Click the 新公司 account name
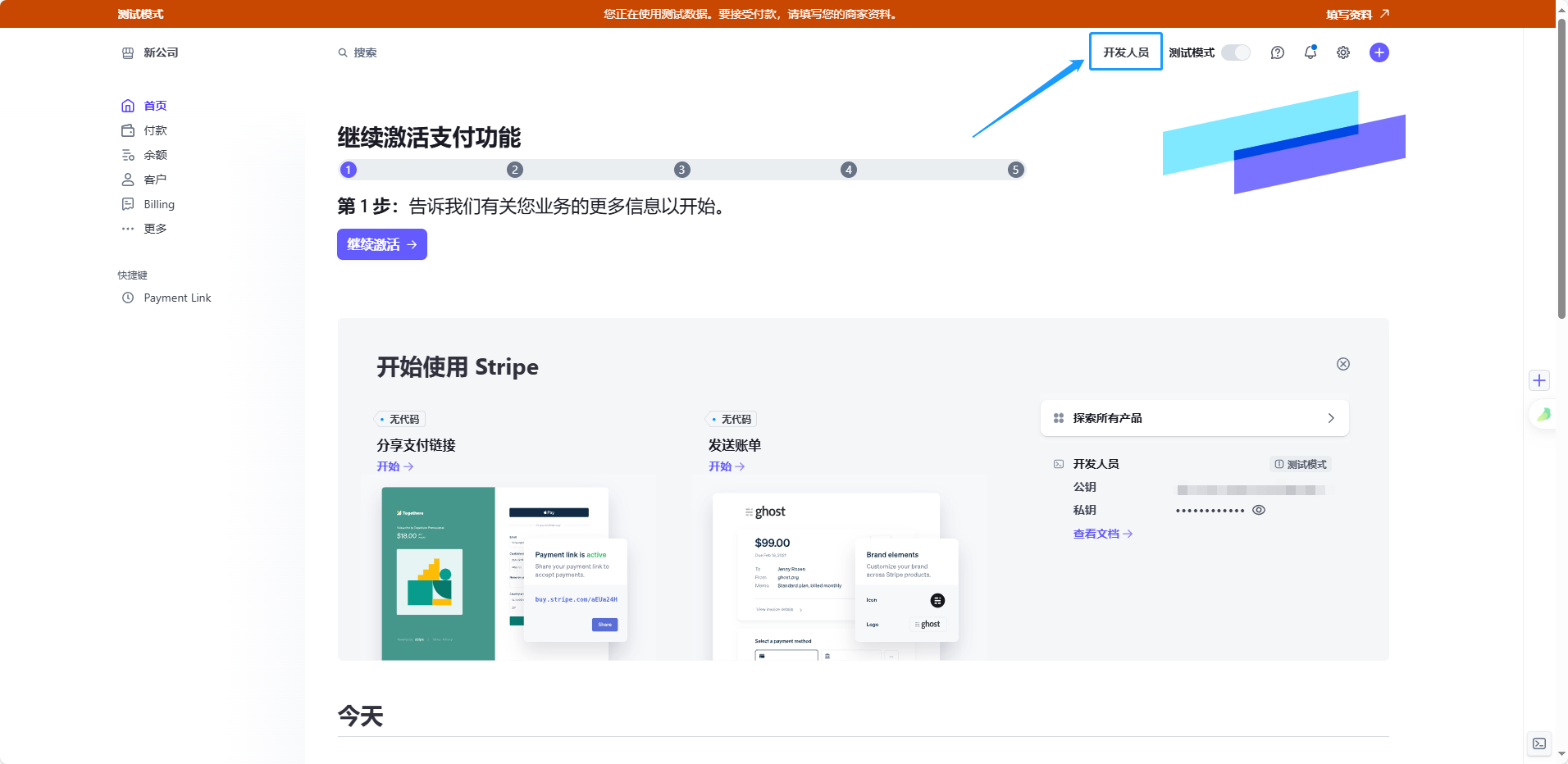Viewport: 1568px width, 764px height. (x=161, y=52)
